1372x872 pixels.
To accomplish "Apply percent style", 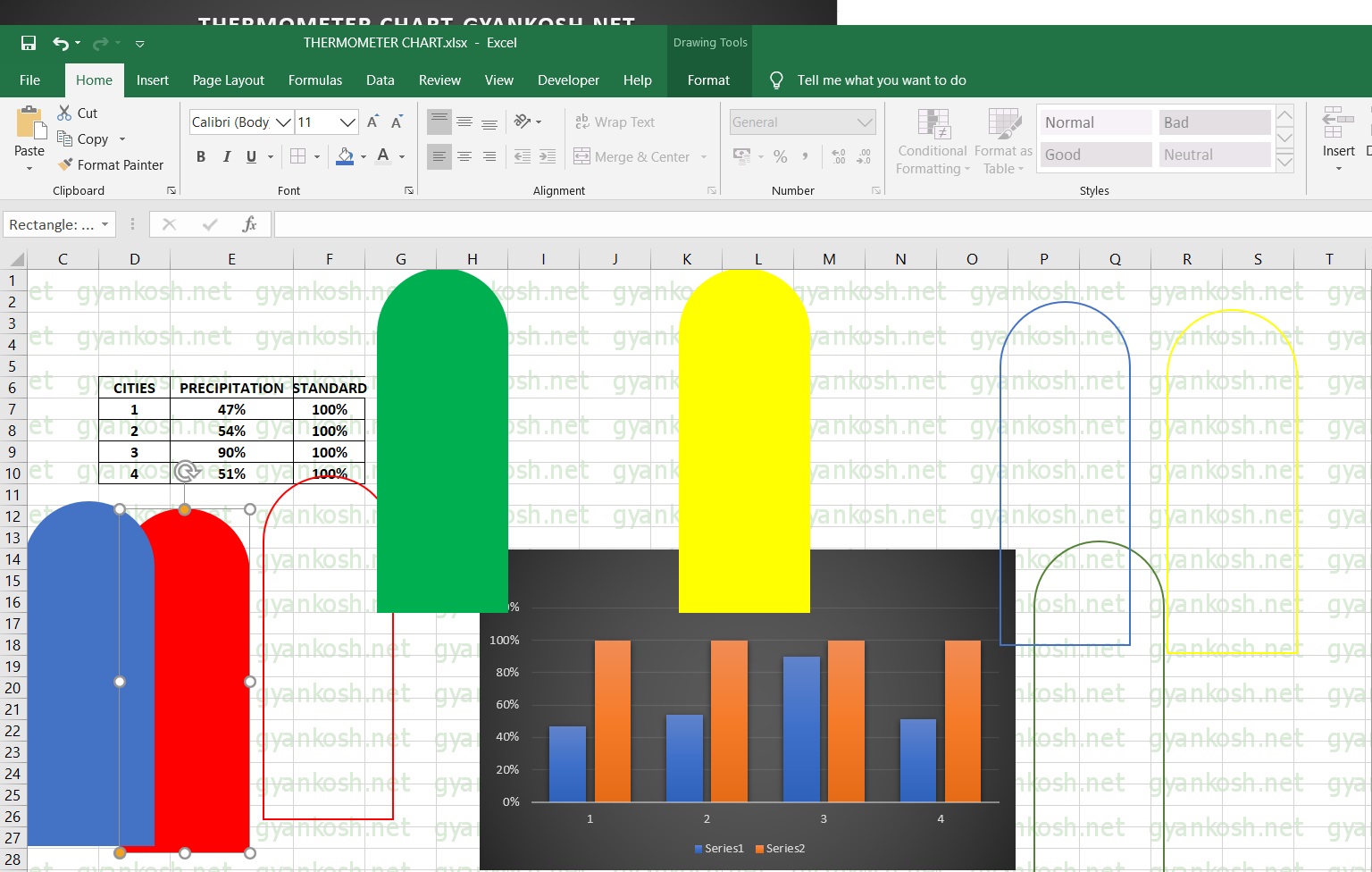I will coord(781,156).
